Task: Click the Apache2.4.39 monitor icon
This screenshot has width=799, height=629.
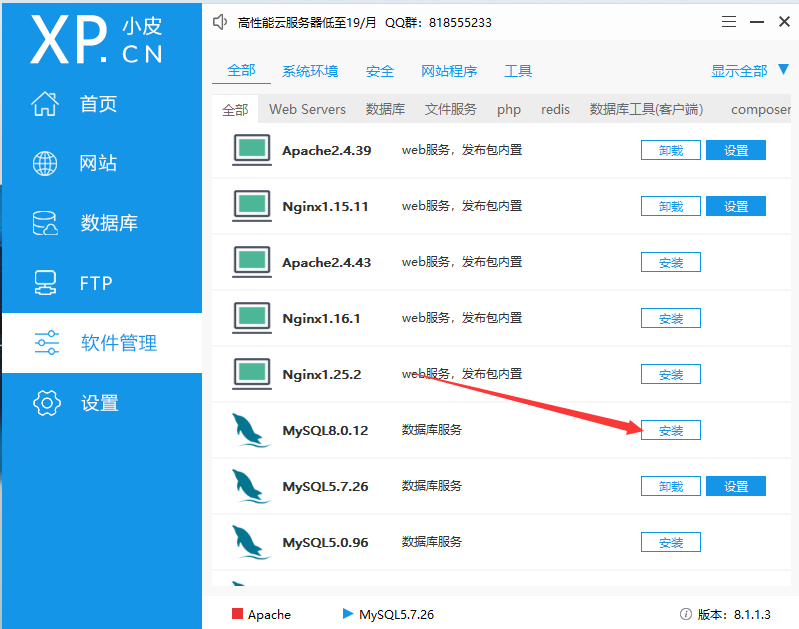Action: [252, 150]
